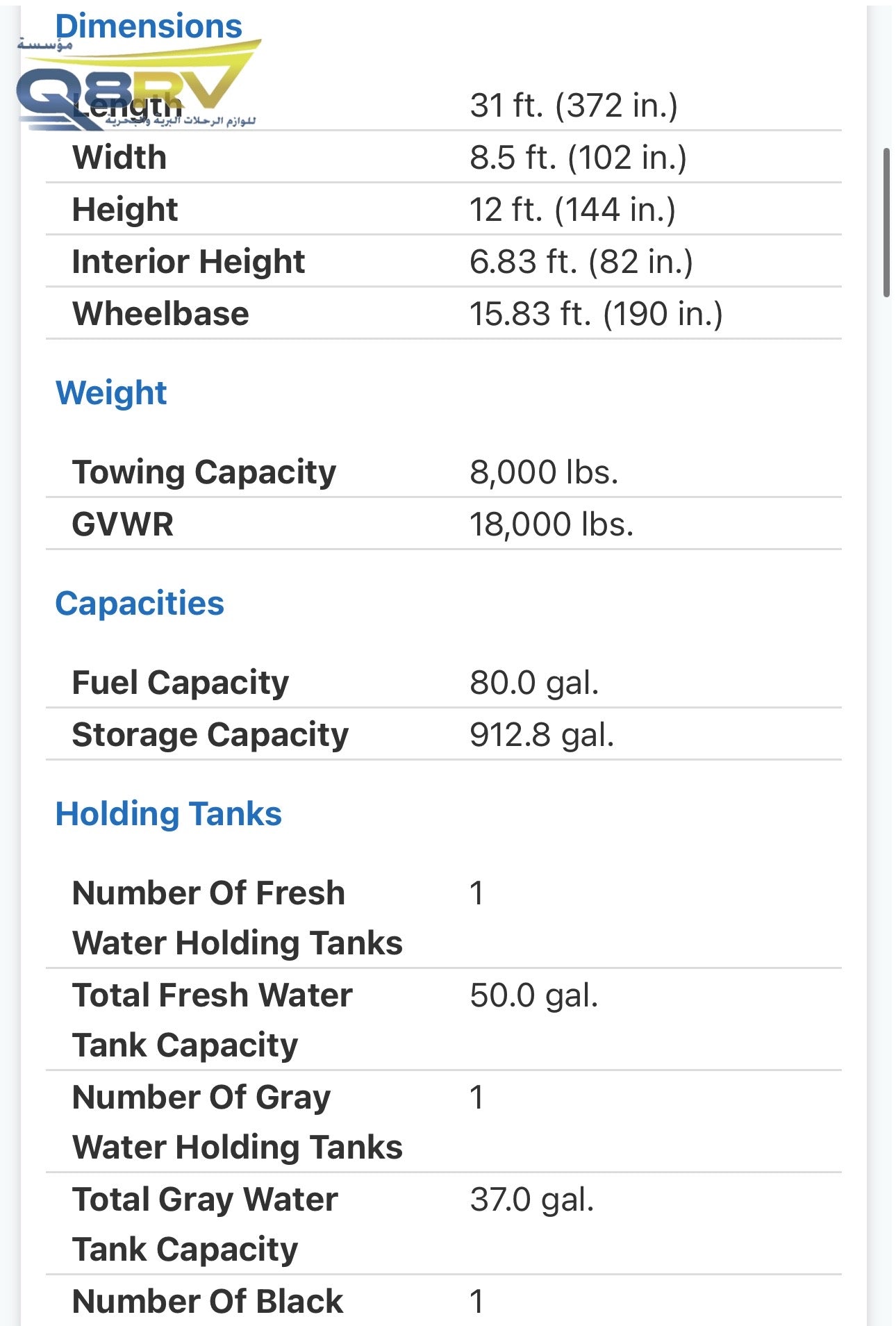
Task: Click the Width row label
Action: 119,158
